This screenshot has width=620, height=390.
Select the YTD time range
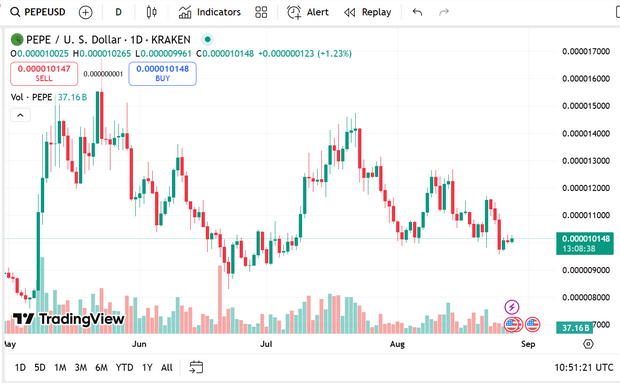point(124,367)
